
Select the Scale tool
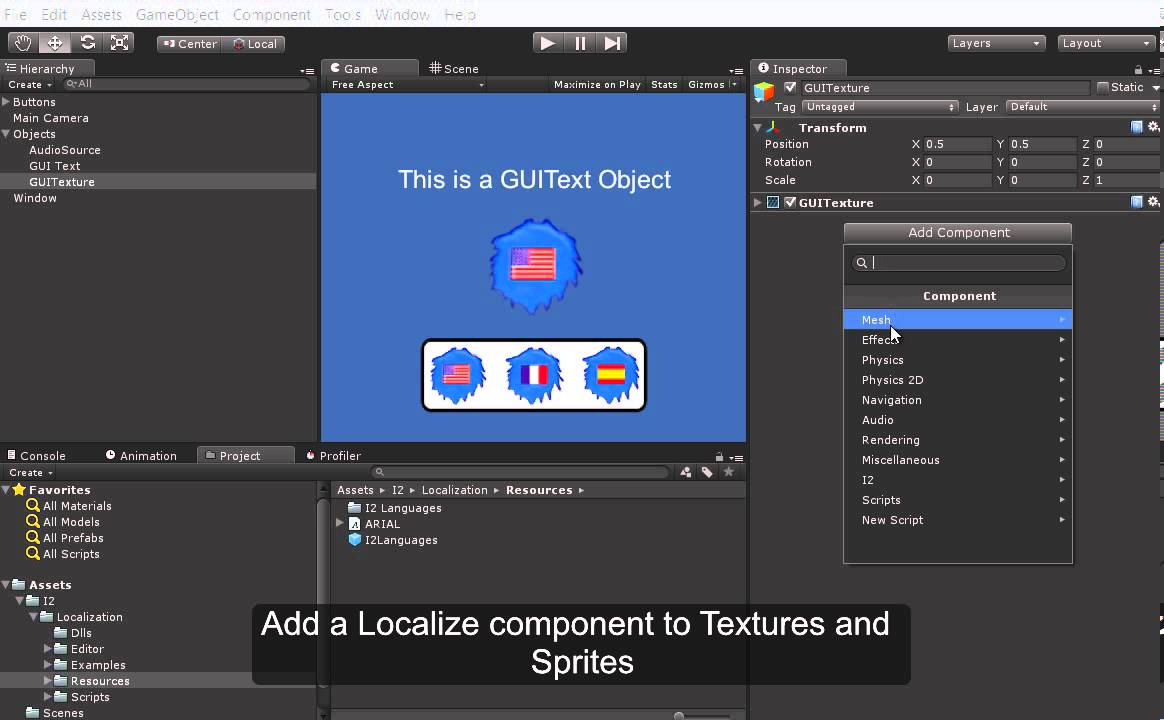pos(120,43)
